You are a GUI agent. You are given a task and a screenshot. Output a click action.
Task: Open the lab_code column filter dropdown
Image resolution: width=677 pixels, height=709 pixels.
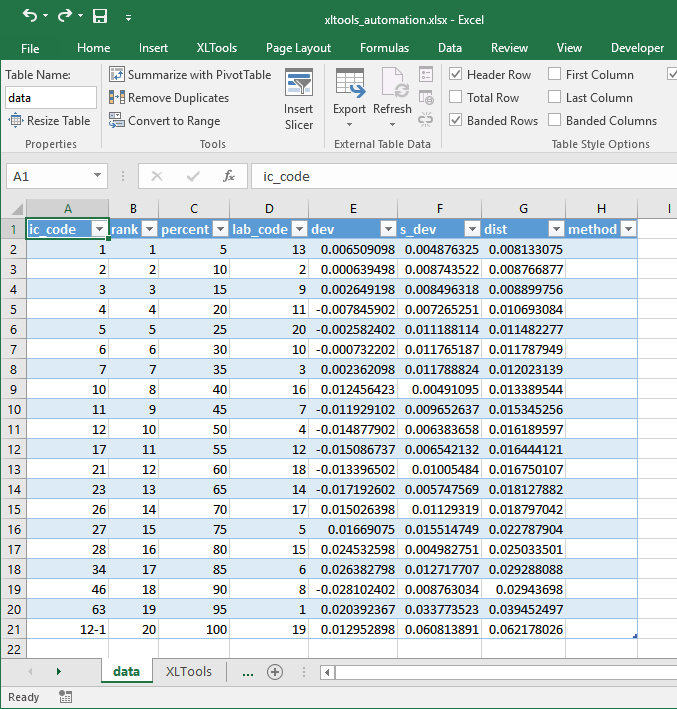(x=299, y=229)
